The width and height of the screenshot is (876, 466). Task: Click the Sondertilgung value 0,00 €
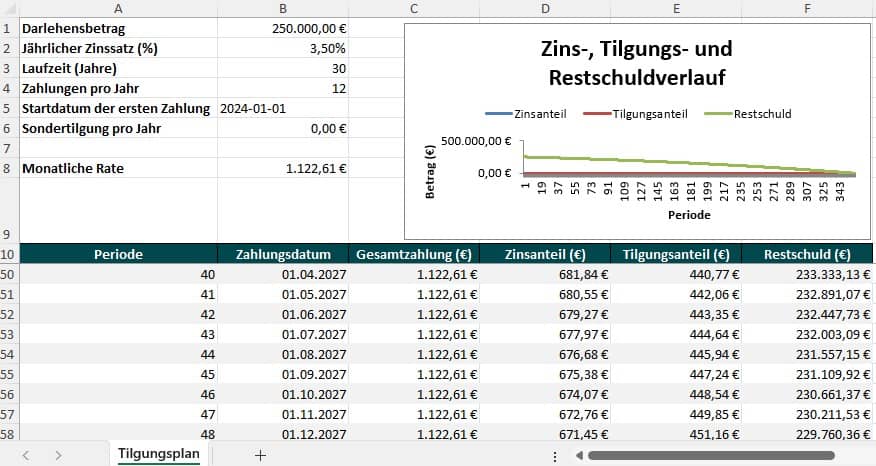[x=283, y=129]
